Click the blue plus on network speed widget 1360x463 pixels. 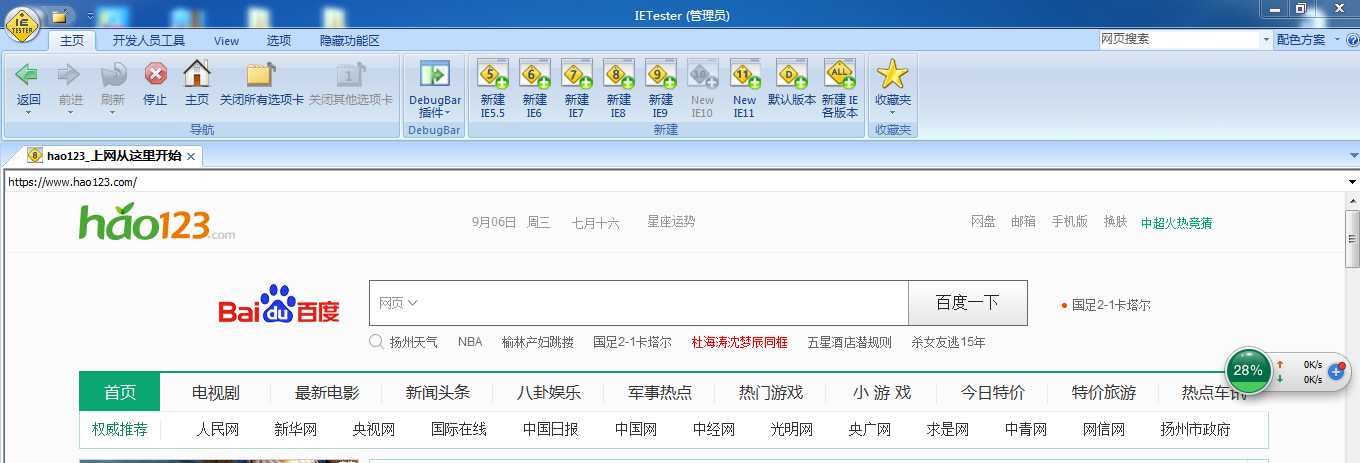1335,372
